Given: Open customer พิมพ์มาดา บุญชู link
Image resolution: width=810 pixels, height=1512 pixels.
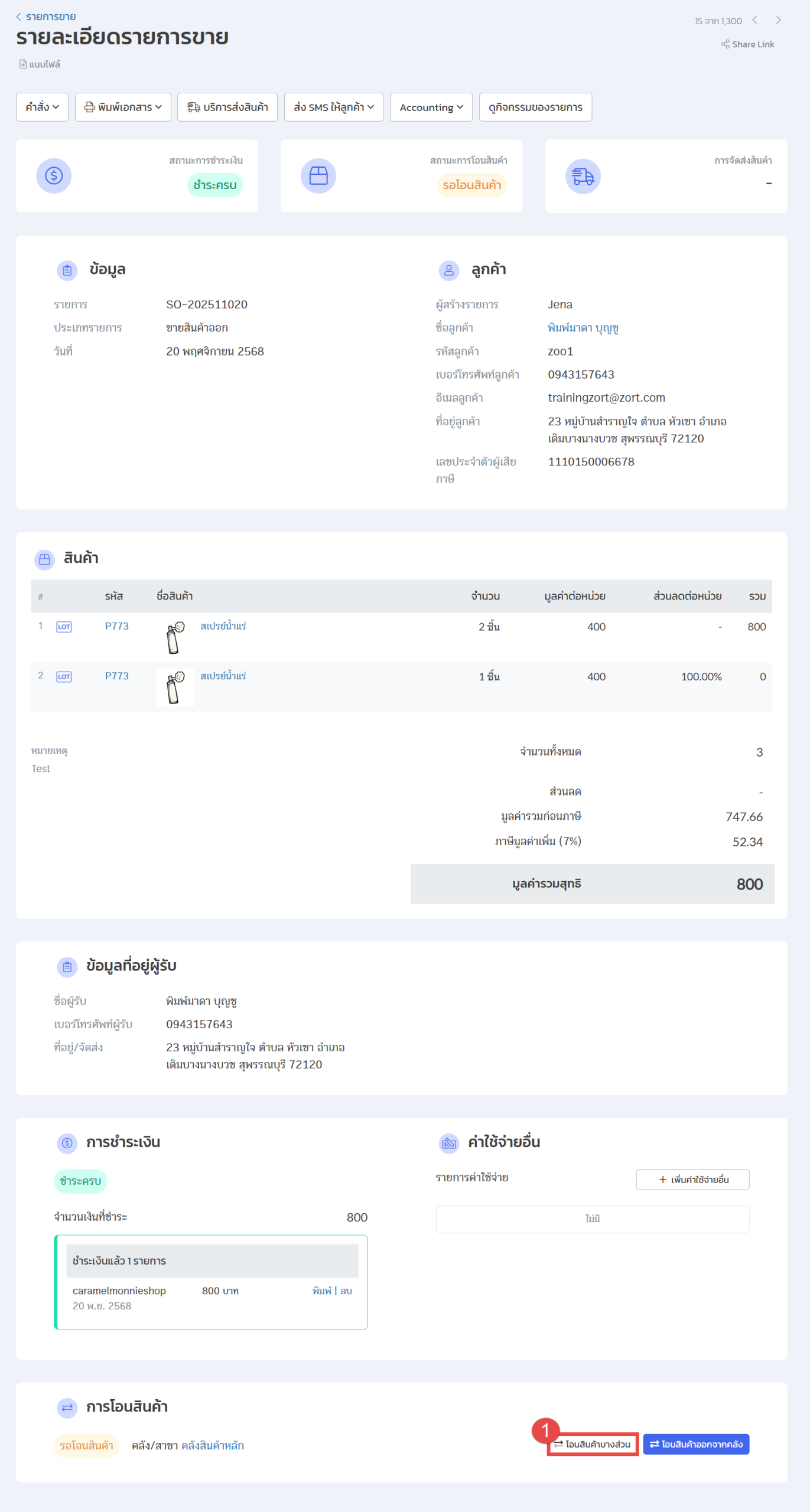Looking at the screenshot, I should 583,328.
